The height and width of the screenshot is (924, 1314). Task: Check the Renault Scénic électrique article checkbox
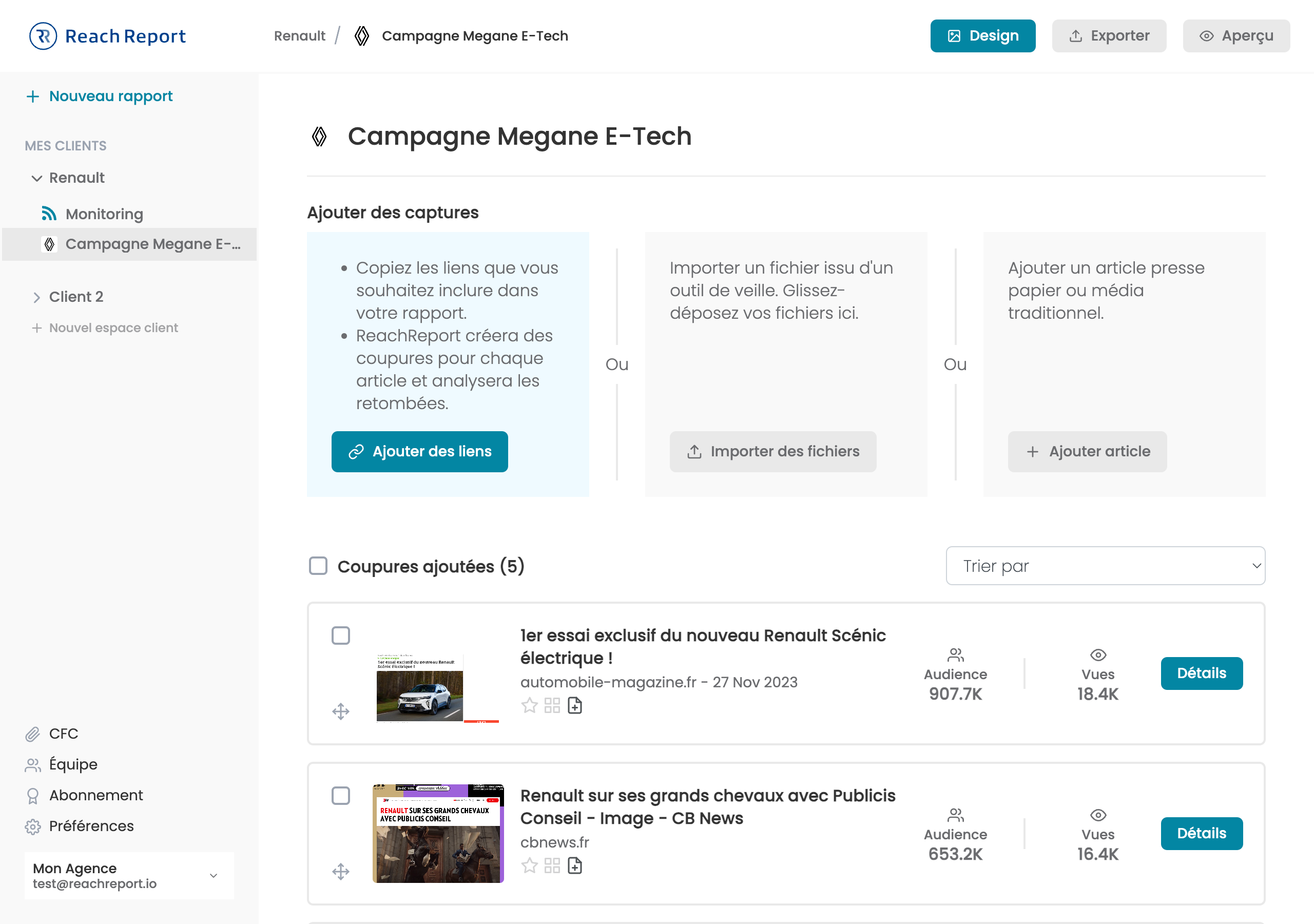coord(341,635)
